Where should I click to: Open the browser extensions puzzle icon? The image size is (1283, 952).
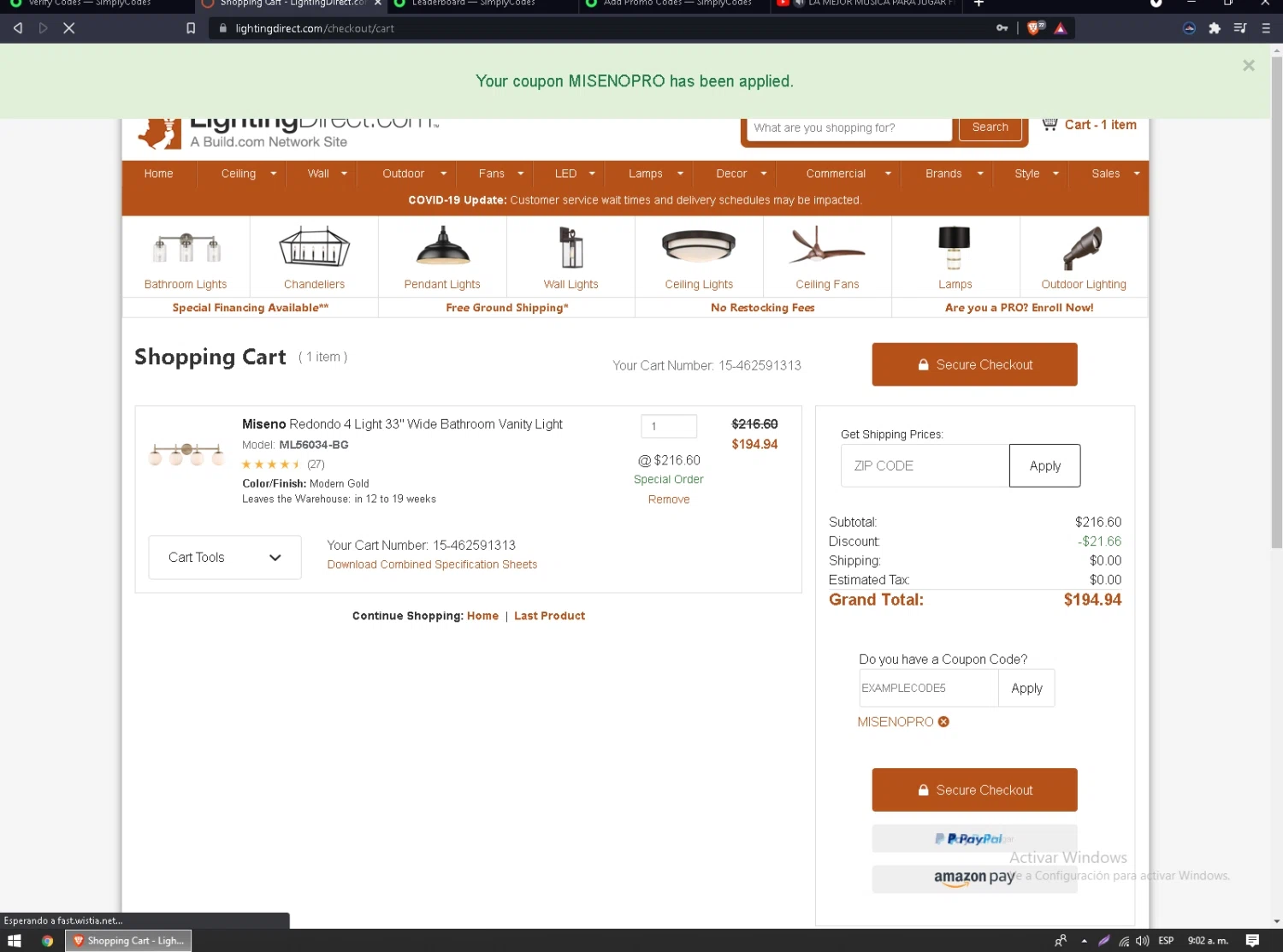[1215, 28]
